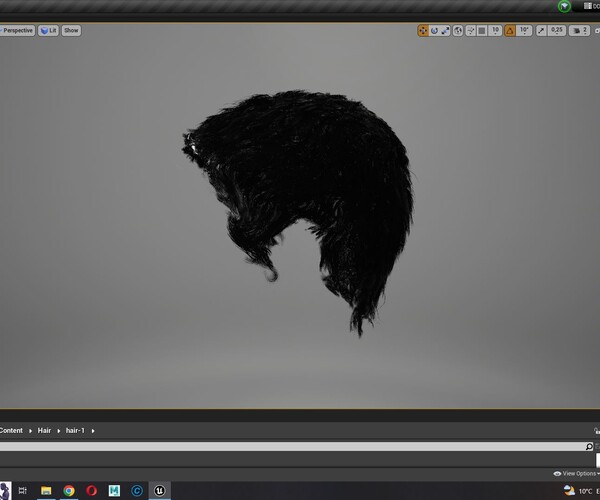
Task: Open View Options menu
Action: (576, 474)
